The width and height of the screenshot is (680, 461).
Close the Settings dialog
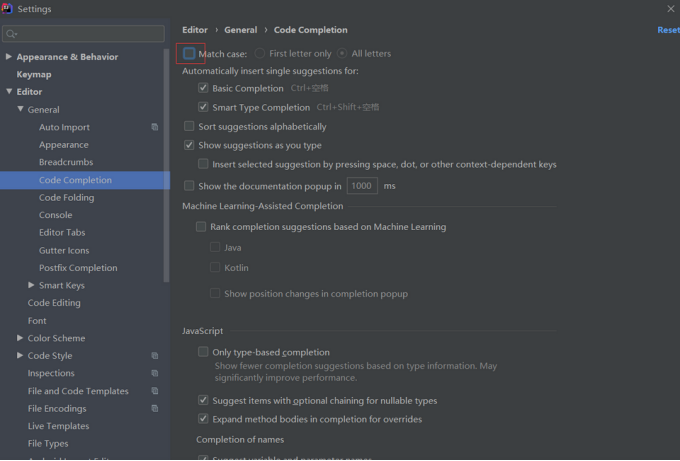[x=670, y=9]
